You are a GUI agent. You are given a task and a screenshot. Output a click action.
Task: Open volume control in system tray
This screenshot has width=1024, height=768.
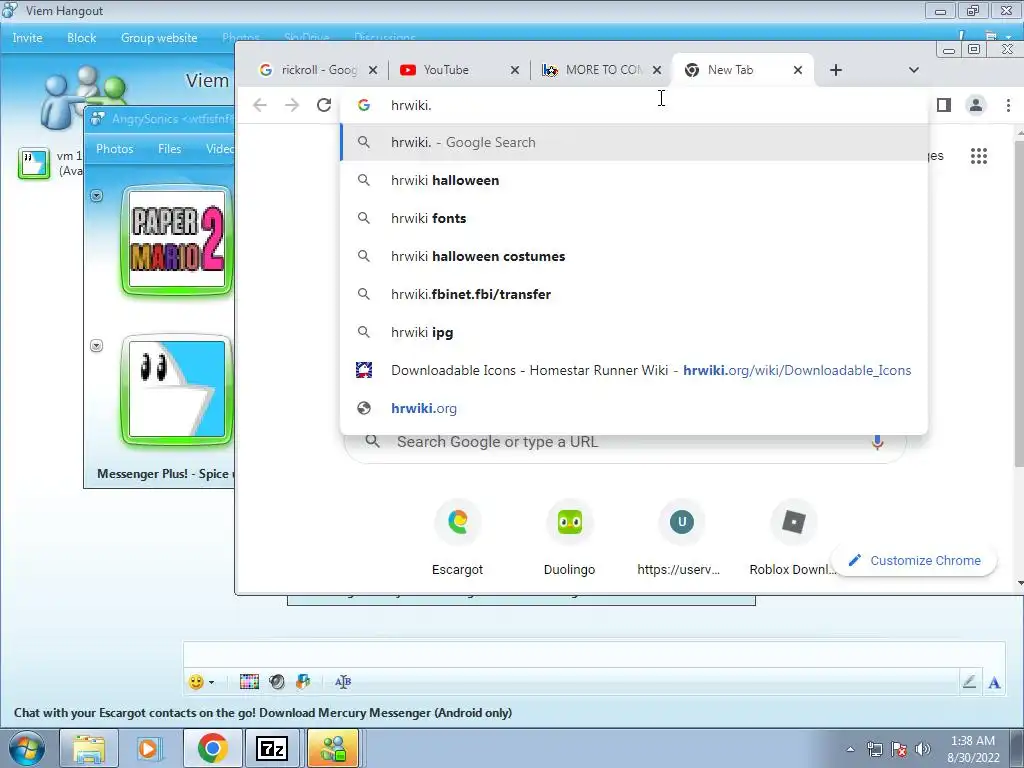923,749
